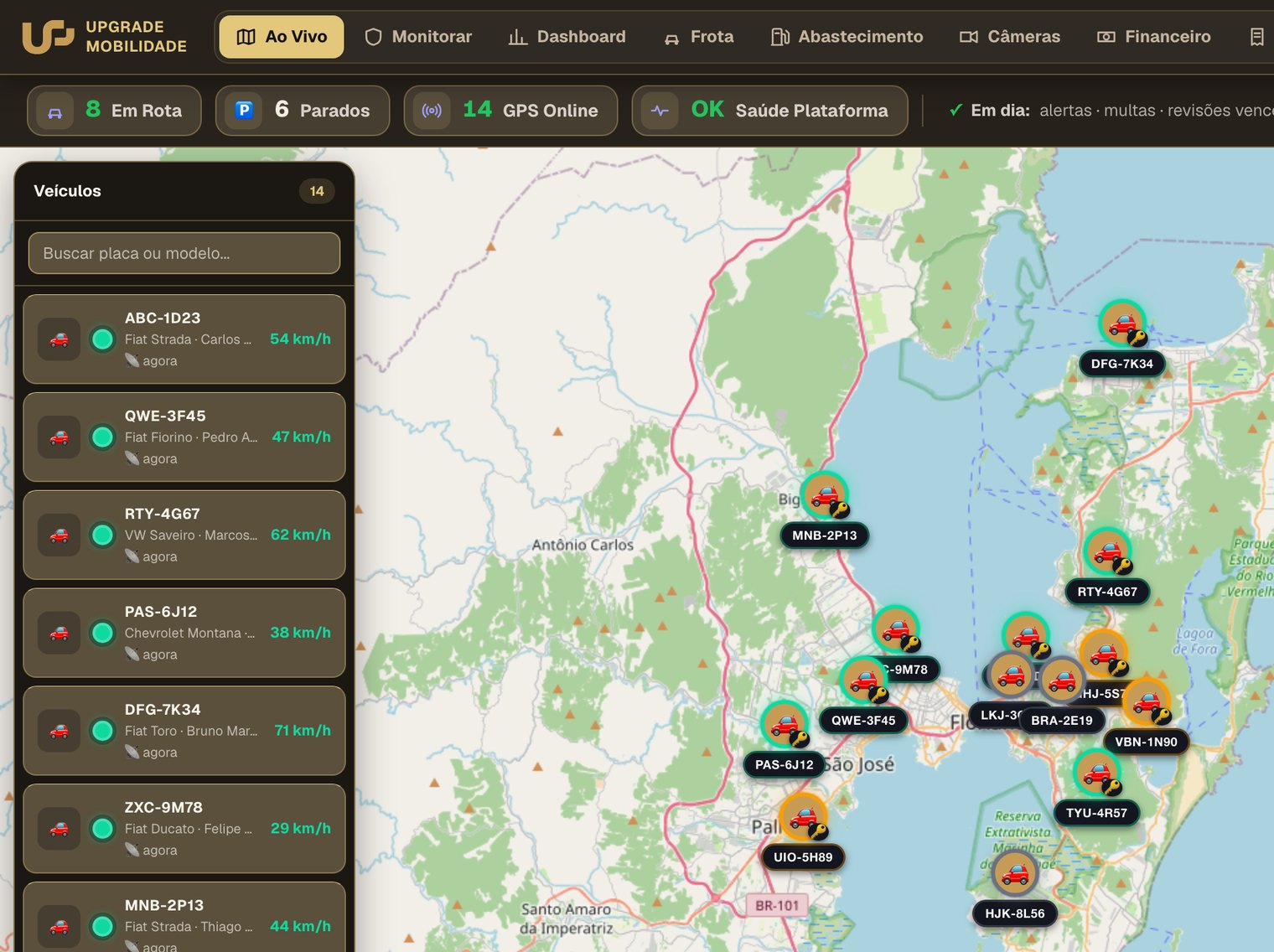Viewport: 1274px width, 952px height.
Task: Click the PAS-6J12 car marker on map
Action: click(x=785, y=725)
